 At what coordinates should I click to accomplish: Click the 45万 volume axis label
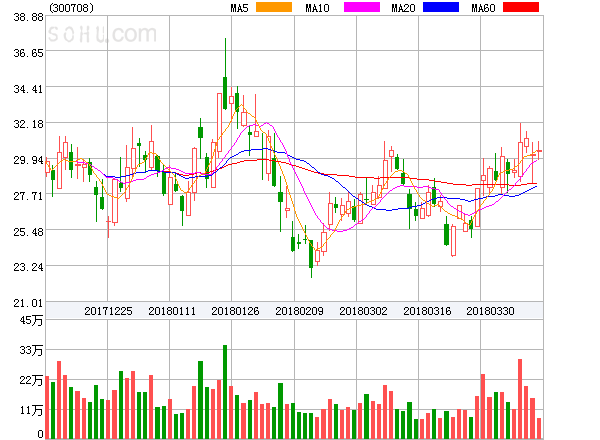31,320
